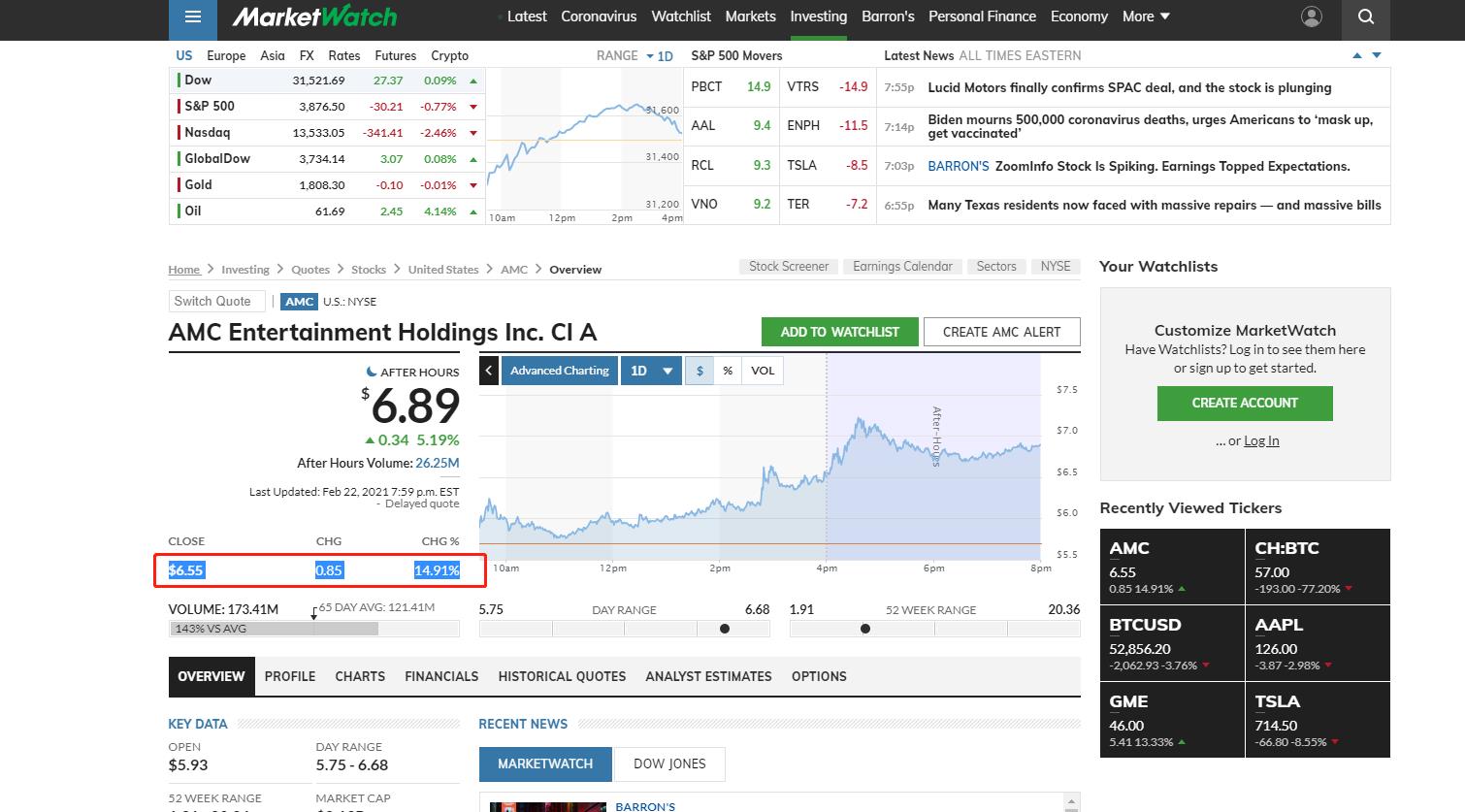Click the ADD TO WATCHLIST button

tap(839, 331)
